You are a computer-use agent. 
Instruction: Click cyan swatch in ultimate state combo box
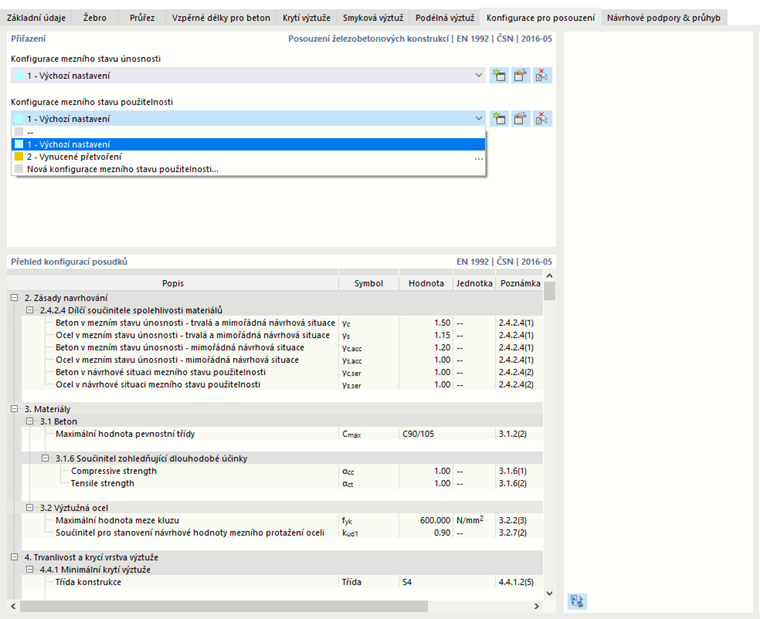19,76
